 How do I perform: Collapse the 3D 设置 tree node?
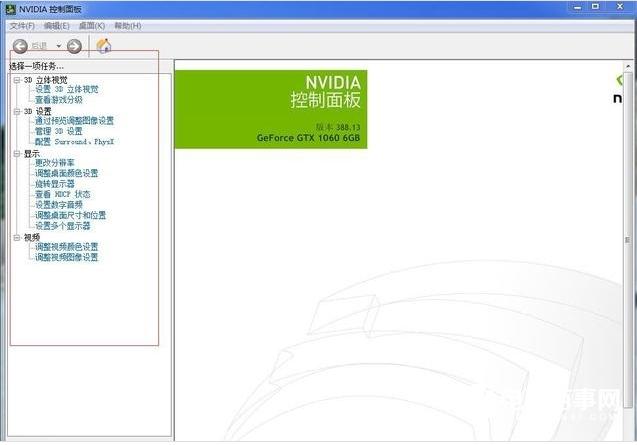point(16,111)
